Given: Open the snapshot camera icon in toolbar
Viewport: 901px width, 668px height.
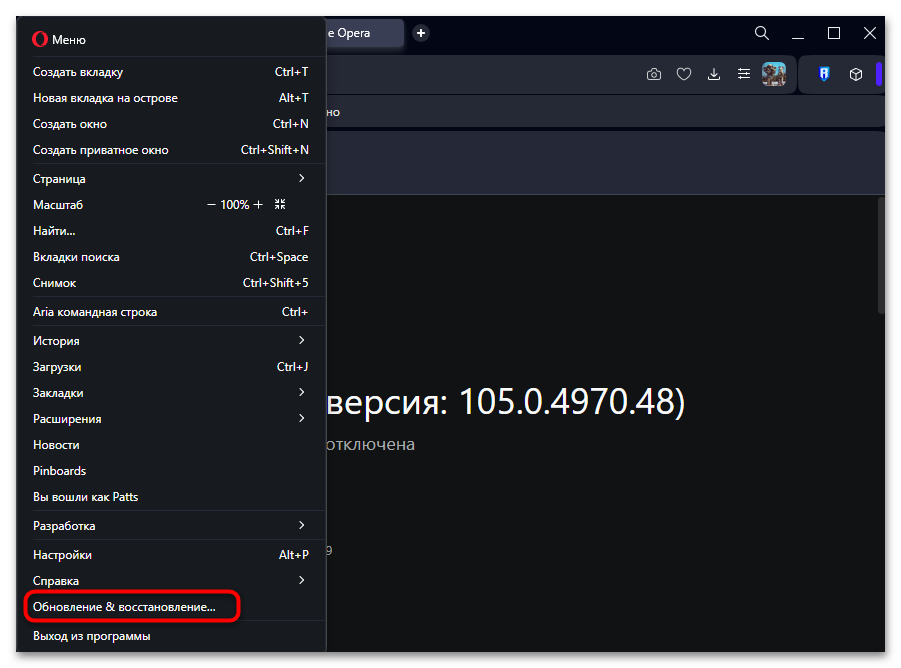Looking at the screenshot, I should click(x=653, y=74).
